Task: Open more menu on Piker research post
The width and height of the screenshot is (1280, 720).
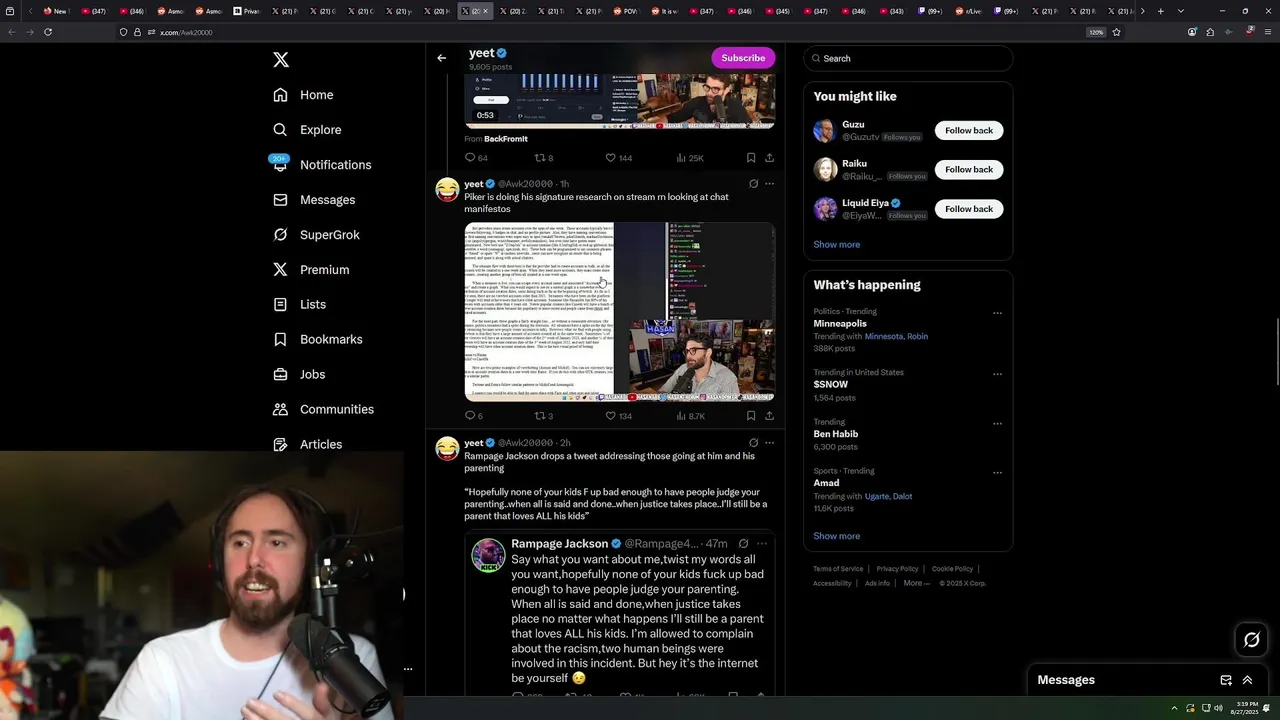Action: click(x=769, y=184)
